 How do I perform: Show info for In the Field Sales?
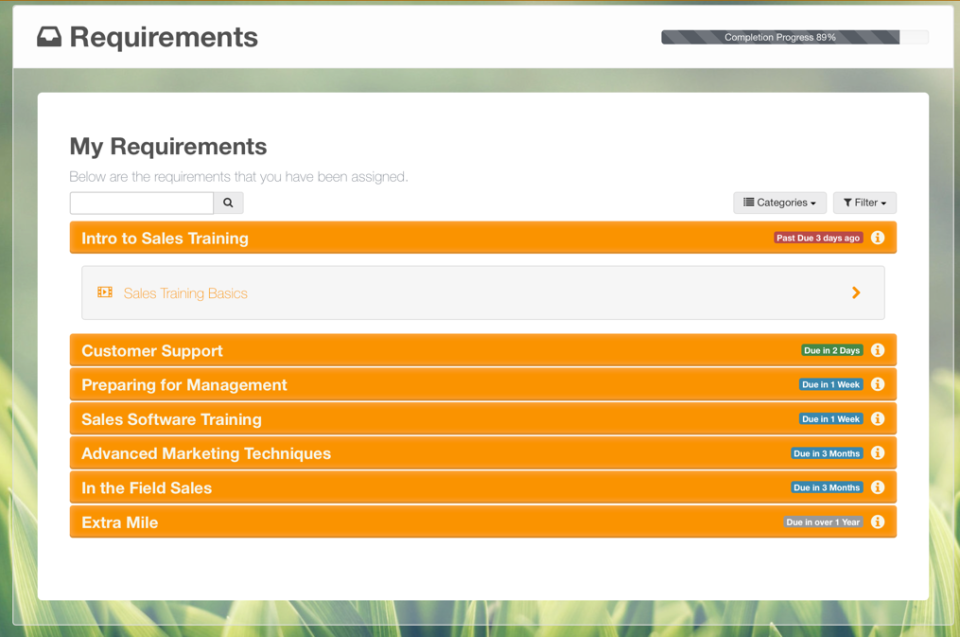tap(877, 487)
